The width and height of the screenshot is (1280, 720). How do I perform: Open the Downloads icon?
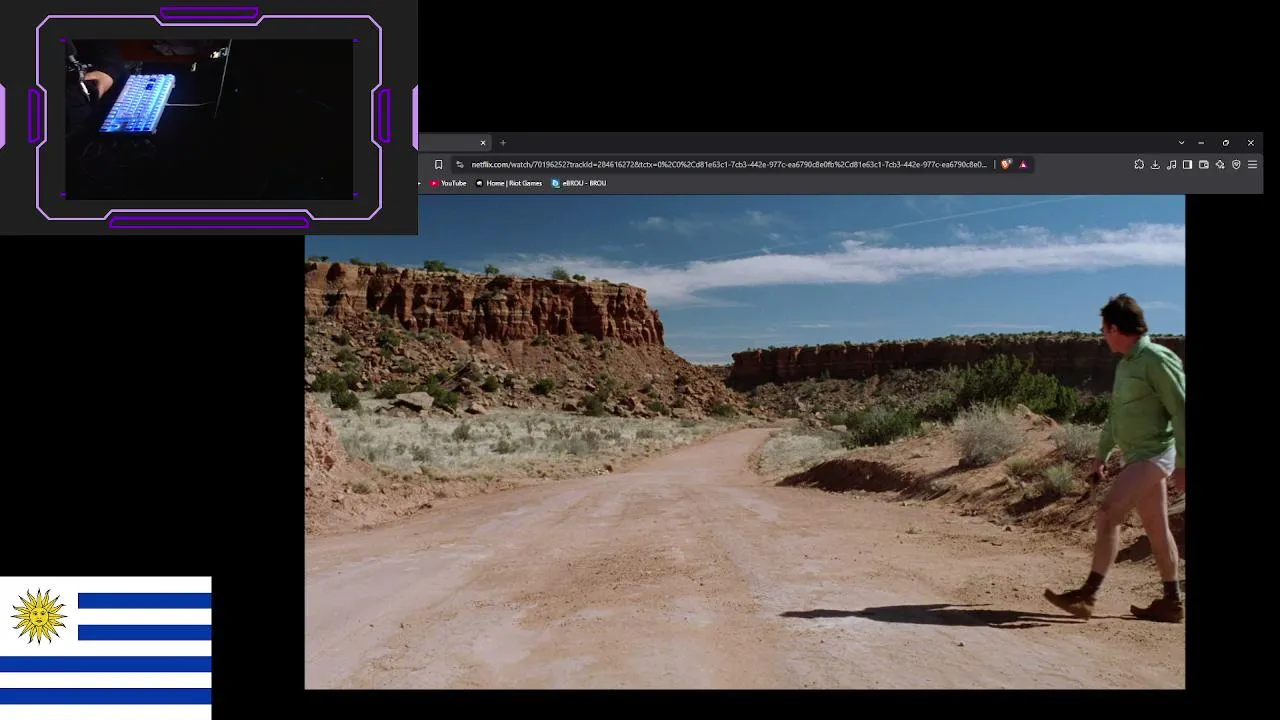[x=1155, y=164]
